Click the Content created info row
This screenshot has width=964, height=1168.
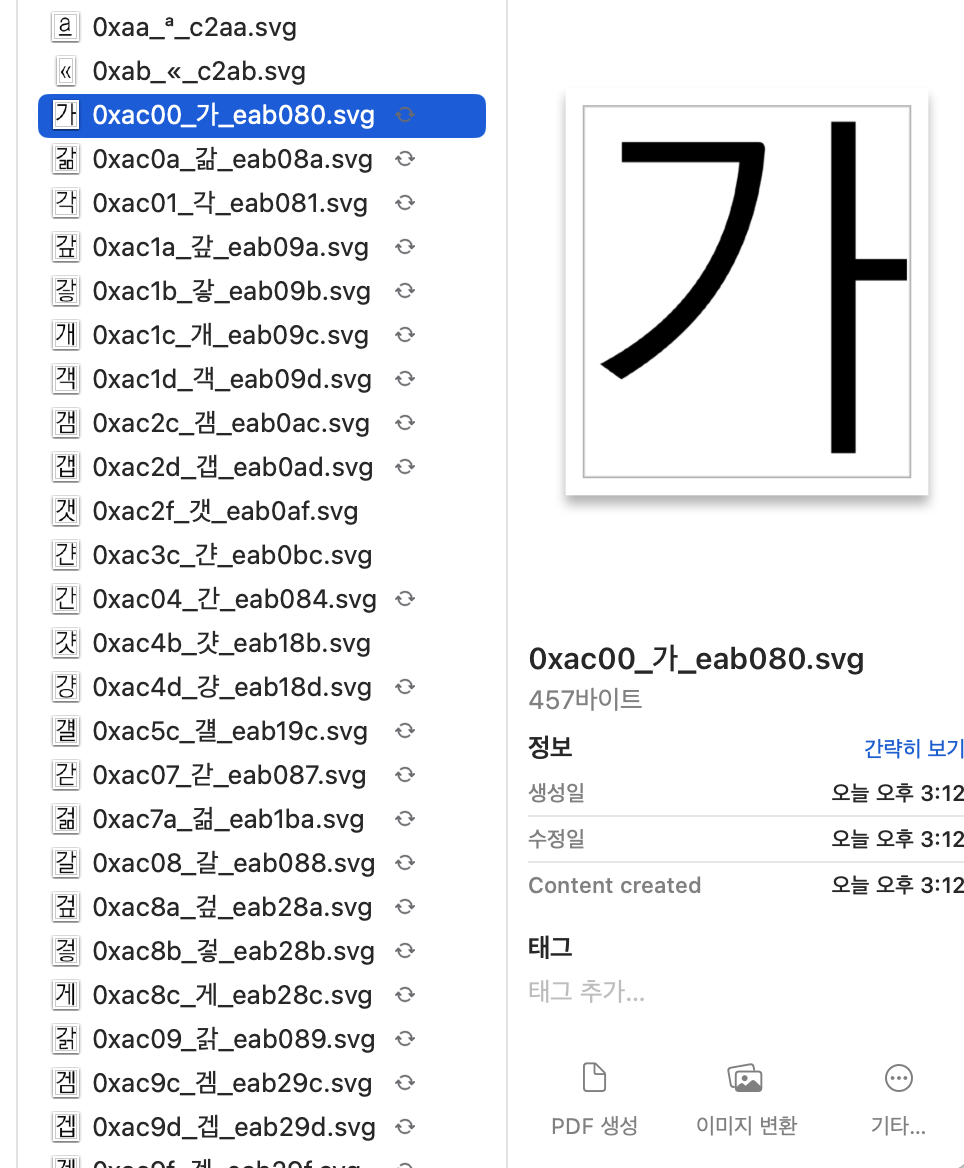point(745,885)
